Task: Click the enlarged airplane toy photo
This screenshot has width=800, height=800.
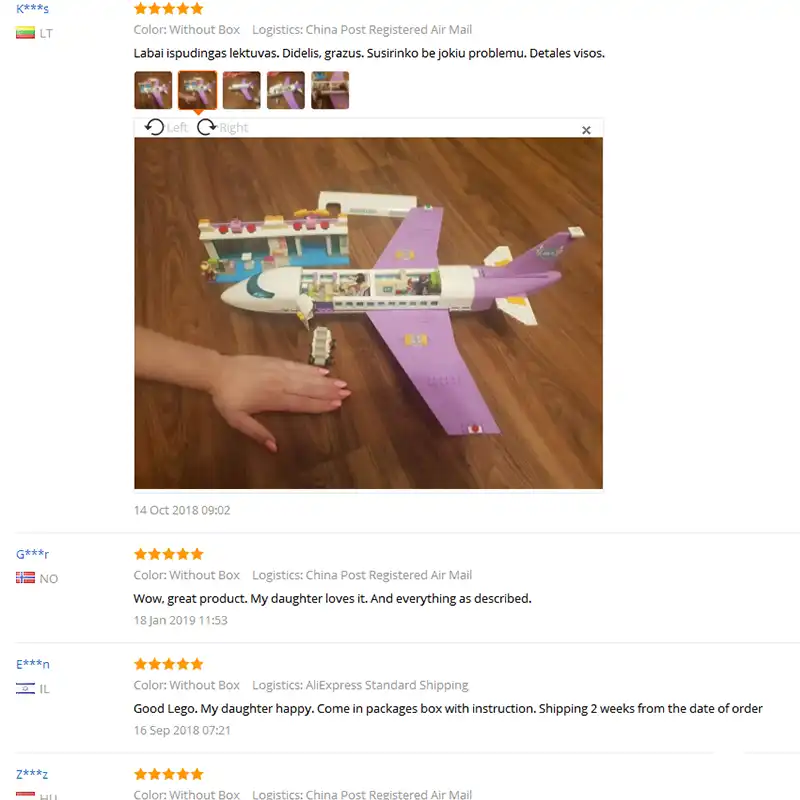Action: (x=368, y=313)
